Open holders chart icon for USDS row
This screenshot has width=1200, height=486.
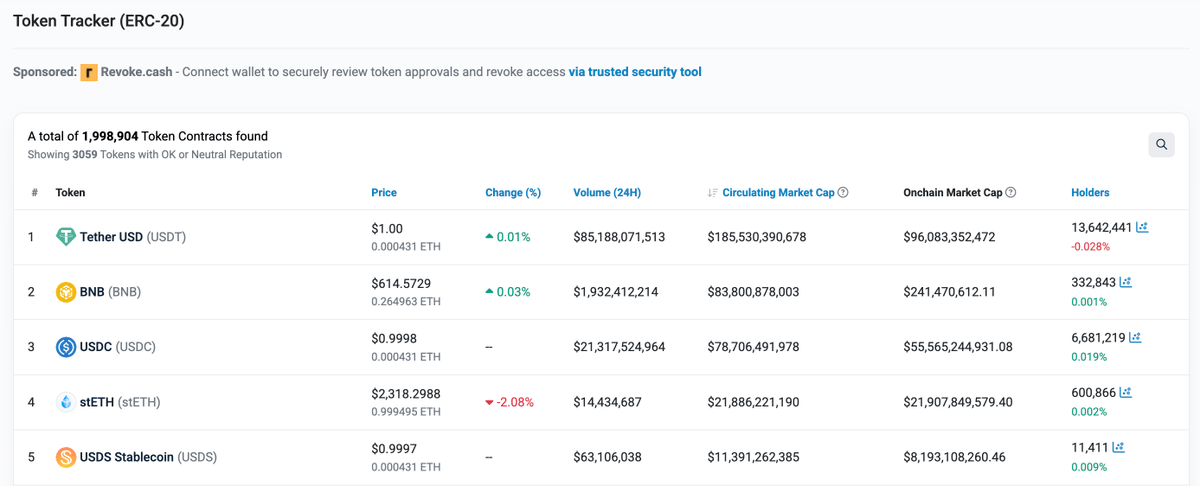click(1118, 448)
